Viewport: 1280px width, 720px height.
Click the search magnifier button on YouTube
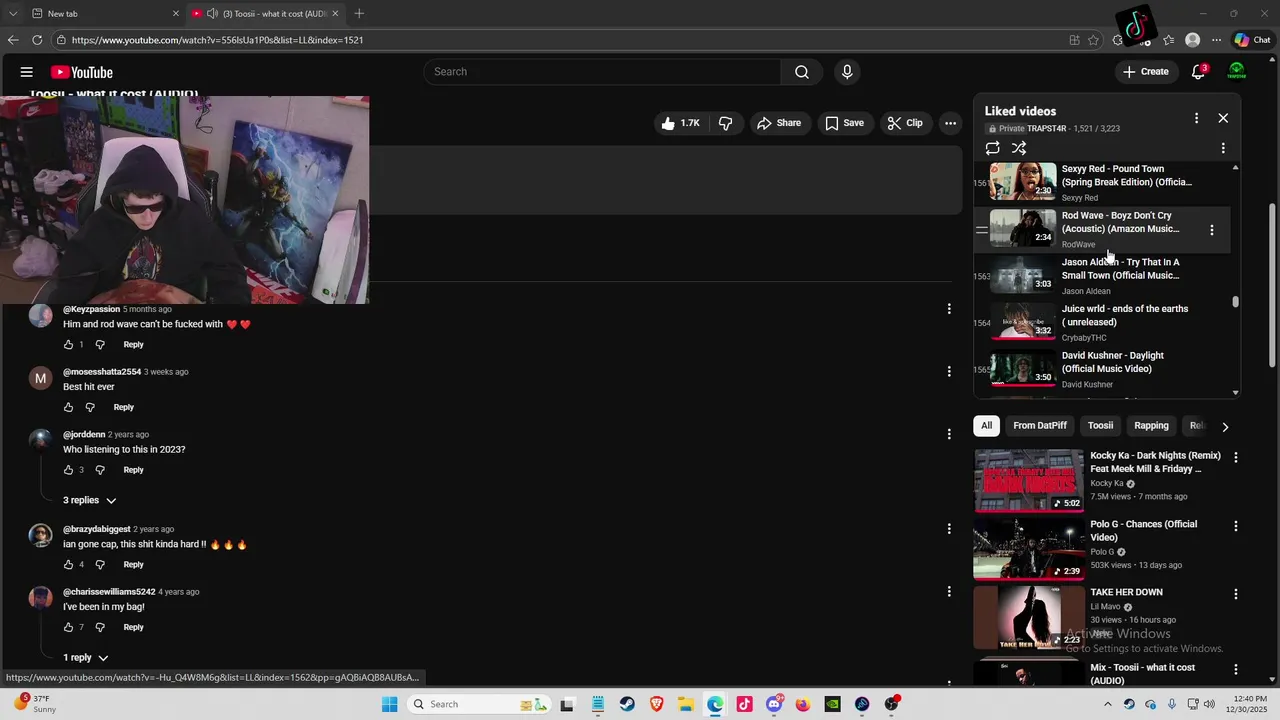801,72
